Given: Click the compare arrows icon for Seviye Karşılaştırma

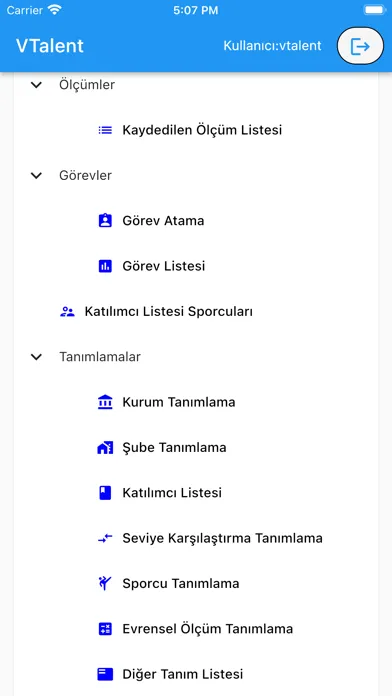Looking at the screenshot, I should tap(105, 538).
